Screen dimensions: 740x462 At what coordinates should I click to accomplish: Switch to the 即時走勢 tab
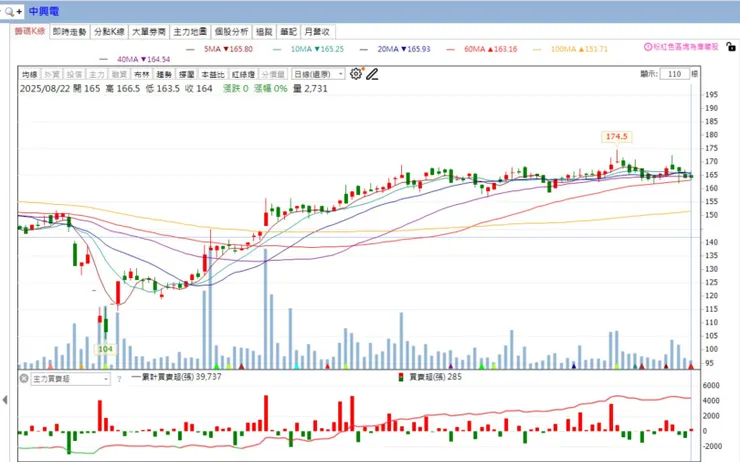pos(69,32)
